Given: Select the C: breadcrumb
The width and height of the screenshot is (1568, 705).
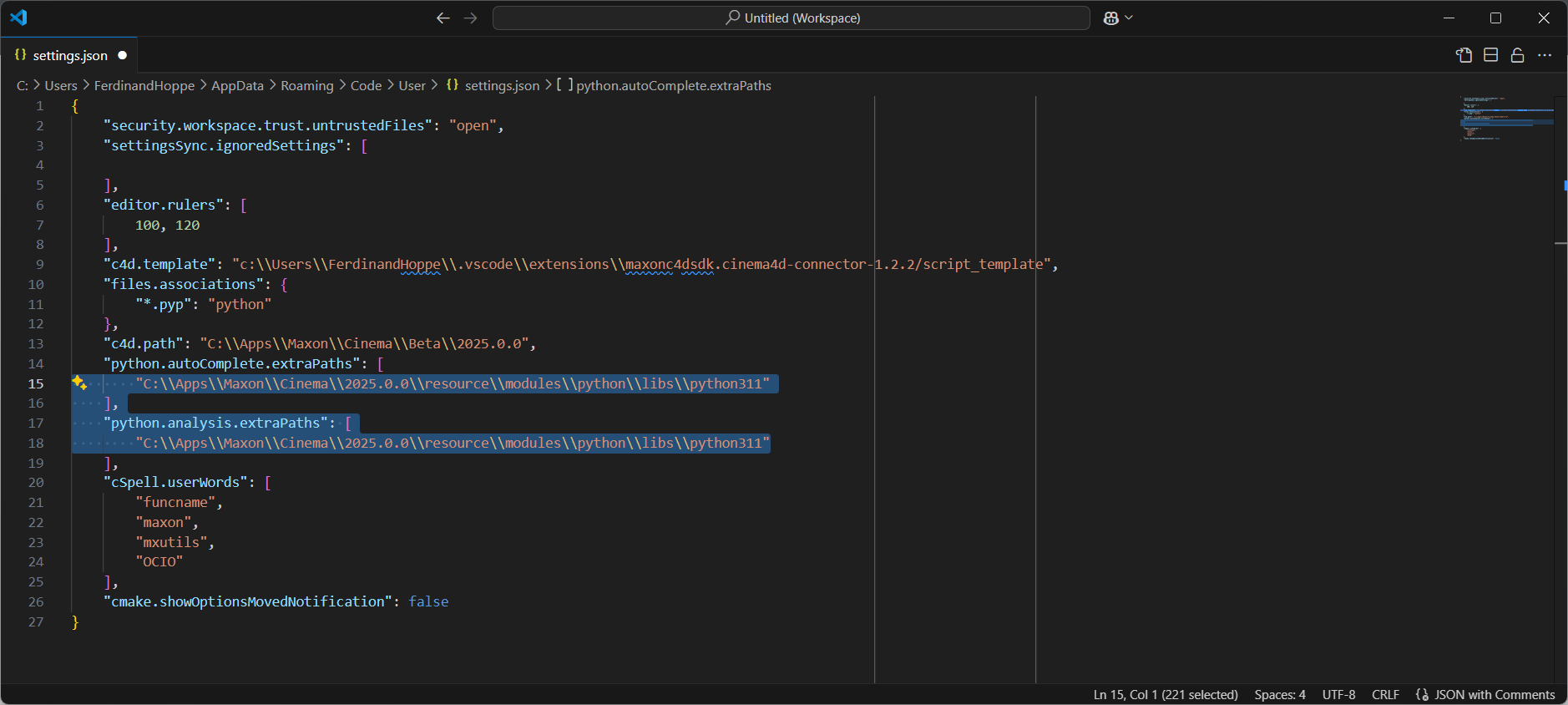Looking at the screenshot, I should (x=23, y=85).
